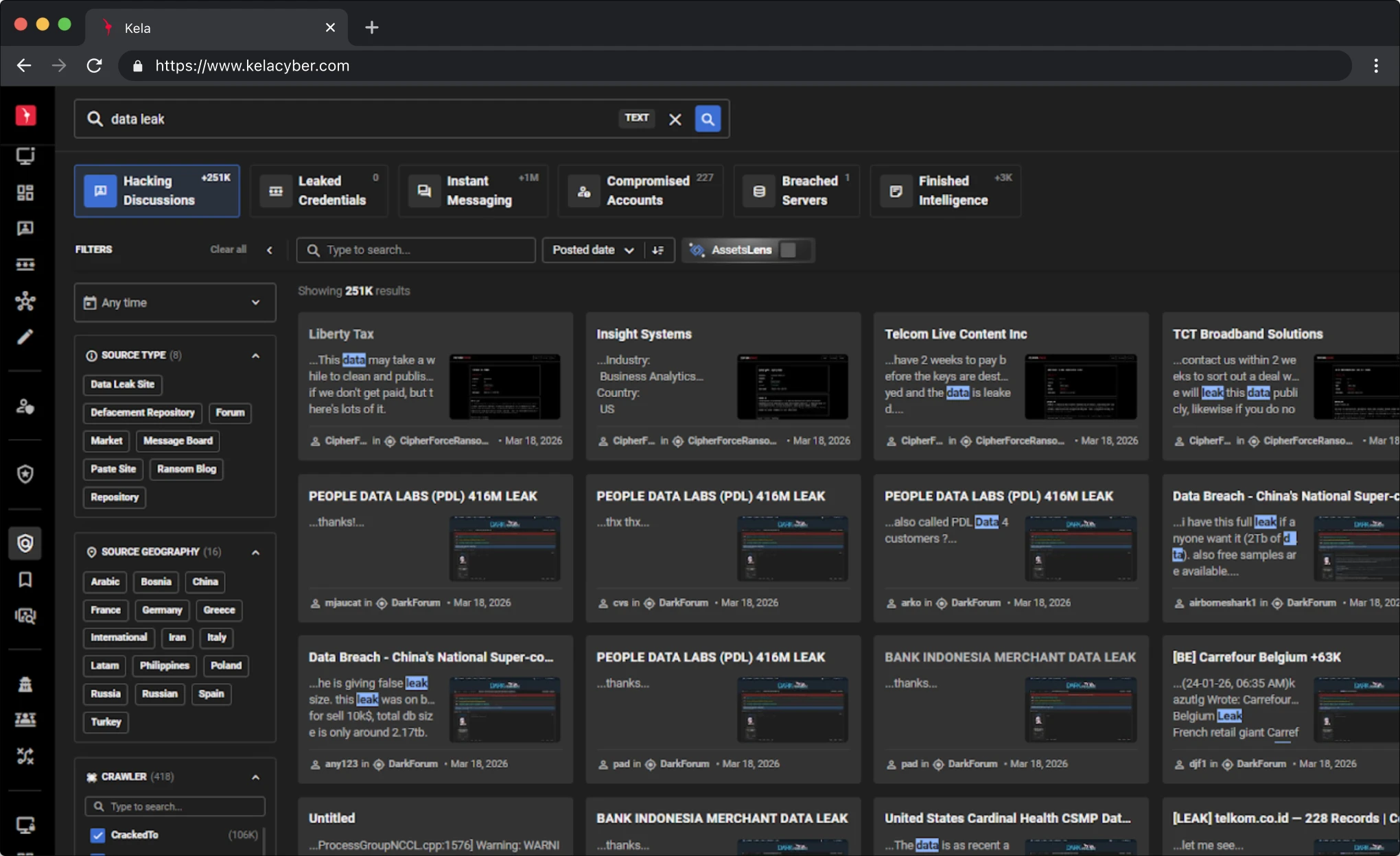Select the Breached Servers tab

[x=796, y=191]
